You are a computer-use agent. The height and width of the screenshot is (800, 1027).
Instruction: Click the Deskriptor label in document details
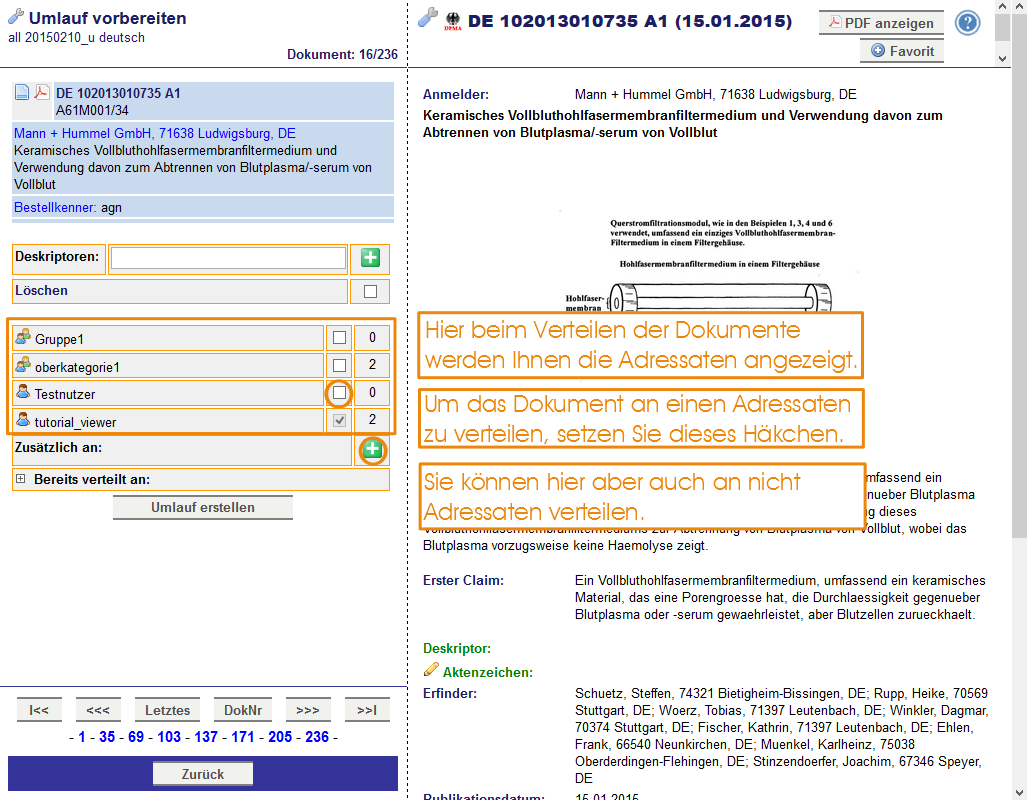457,649
